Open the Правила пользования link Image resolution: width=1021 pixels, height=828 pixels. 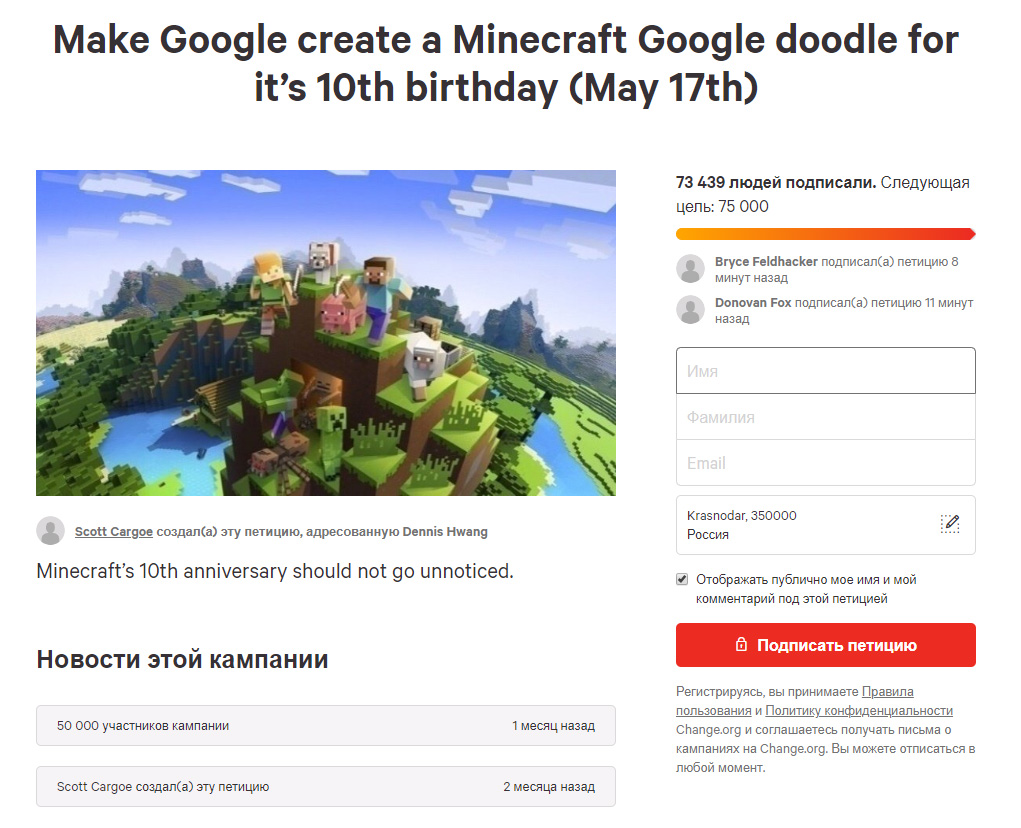click(794, 701)
